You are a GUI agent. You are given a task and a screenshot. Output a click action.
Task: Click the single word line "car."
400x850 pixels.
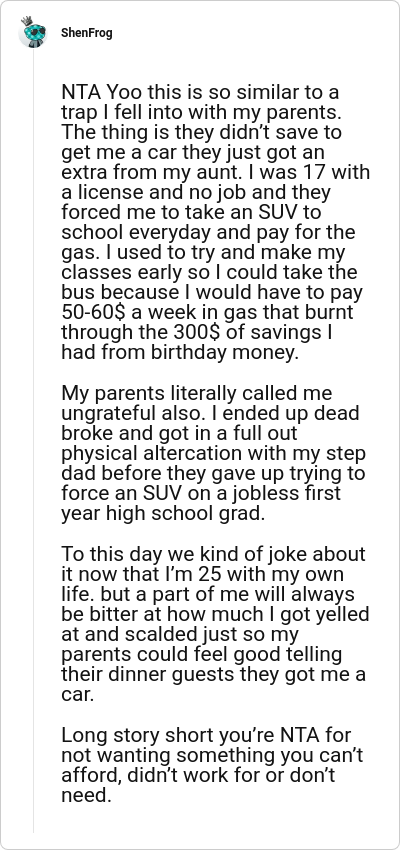pos(78,696)
